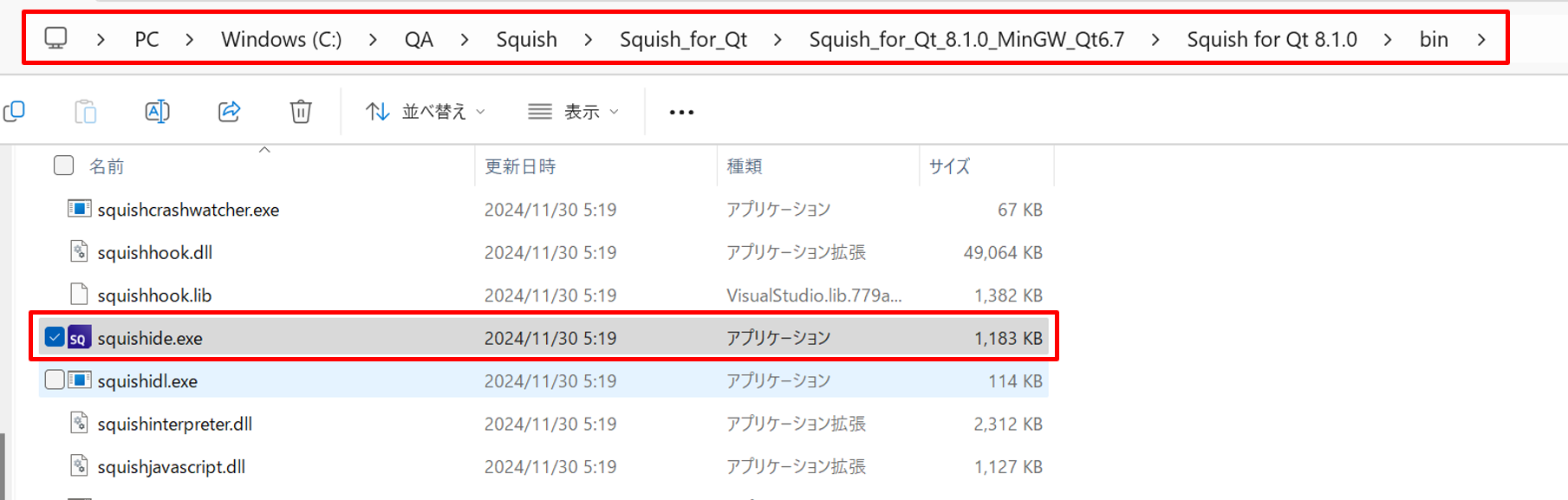
Task: Click the copy icon in toolbar
Action: click(x=14, y=112)
